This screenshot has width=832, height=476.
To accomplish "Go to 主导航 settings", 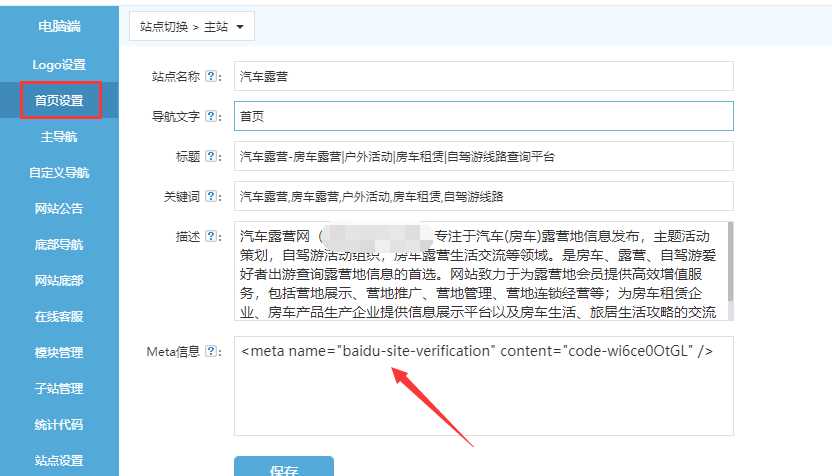I will tap(59, 136).
